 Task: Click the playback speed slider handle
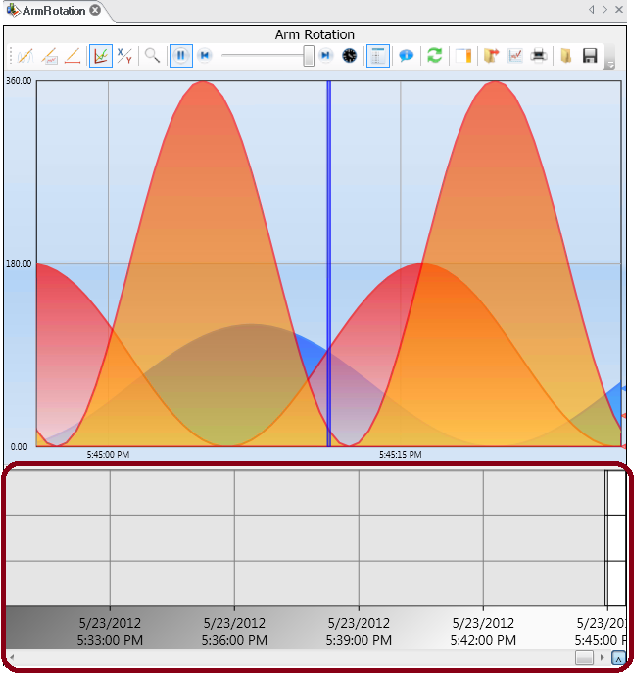tap(309, 56)
